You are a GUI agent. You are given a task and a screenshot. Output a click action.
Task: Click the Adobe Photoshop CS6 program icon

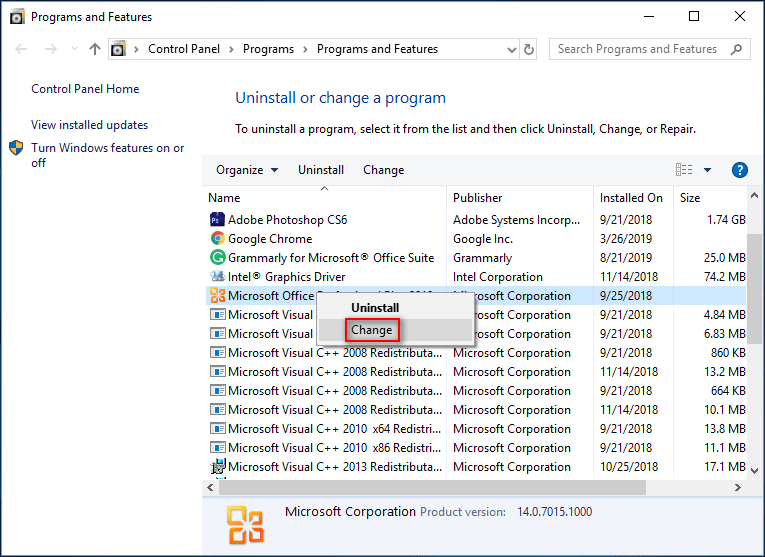[x=217, y=219]
